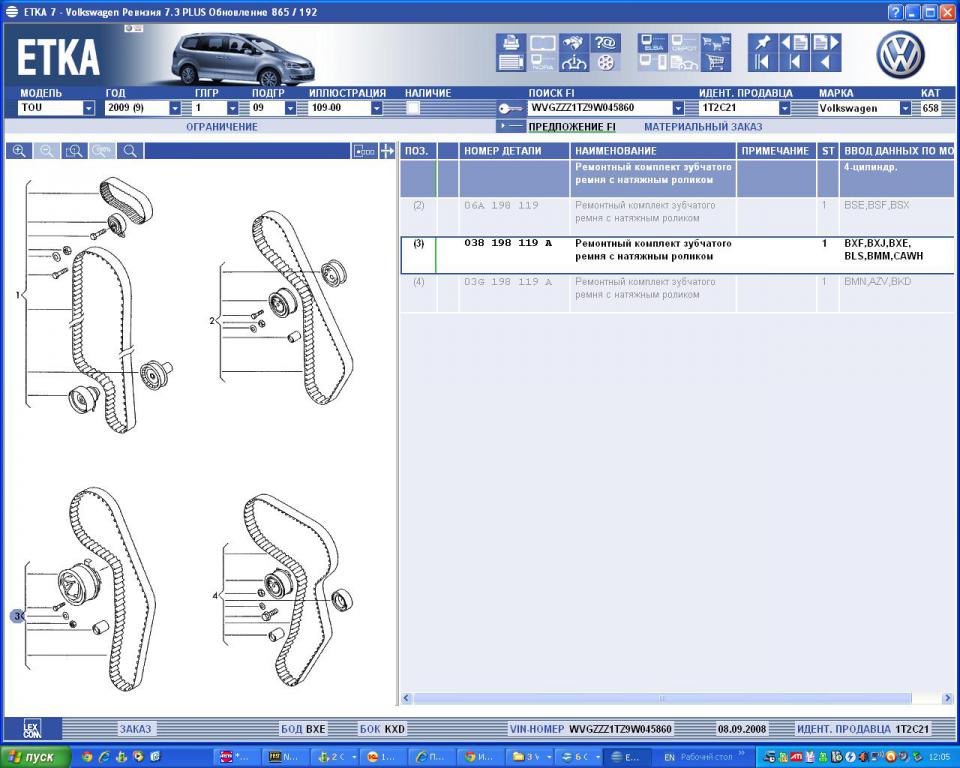Click the Кат 658 field
This screenshot has height=768, width=960.
[930, 108]
